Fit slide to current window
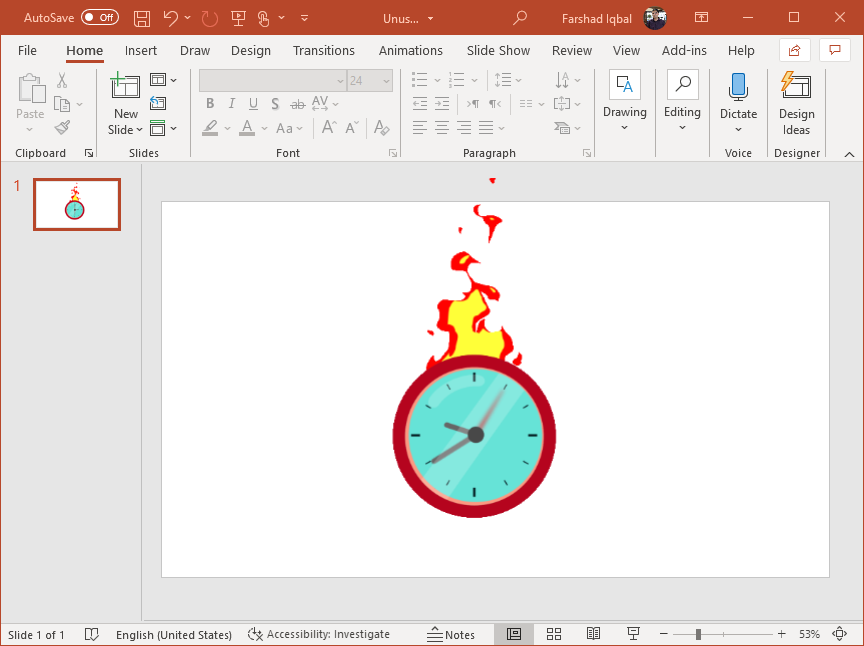This screenshot has height=646, width=864. (x=839, y=634)
